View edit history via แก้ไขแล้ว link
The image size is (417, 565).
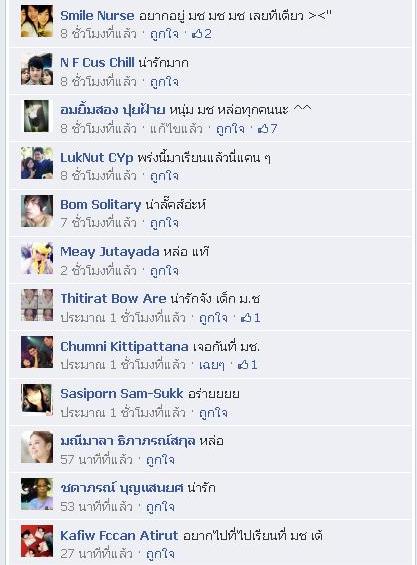click(x=176, y=129)
